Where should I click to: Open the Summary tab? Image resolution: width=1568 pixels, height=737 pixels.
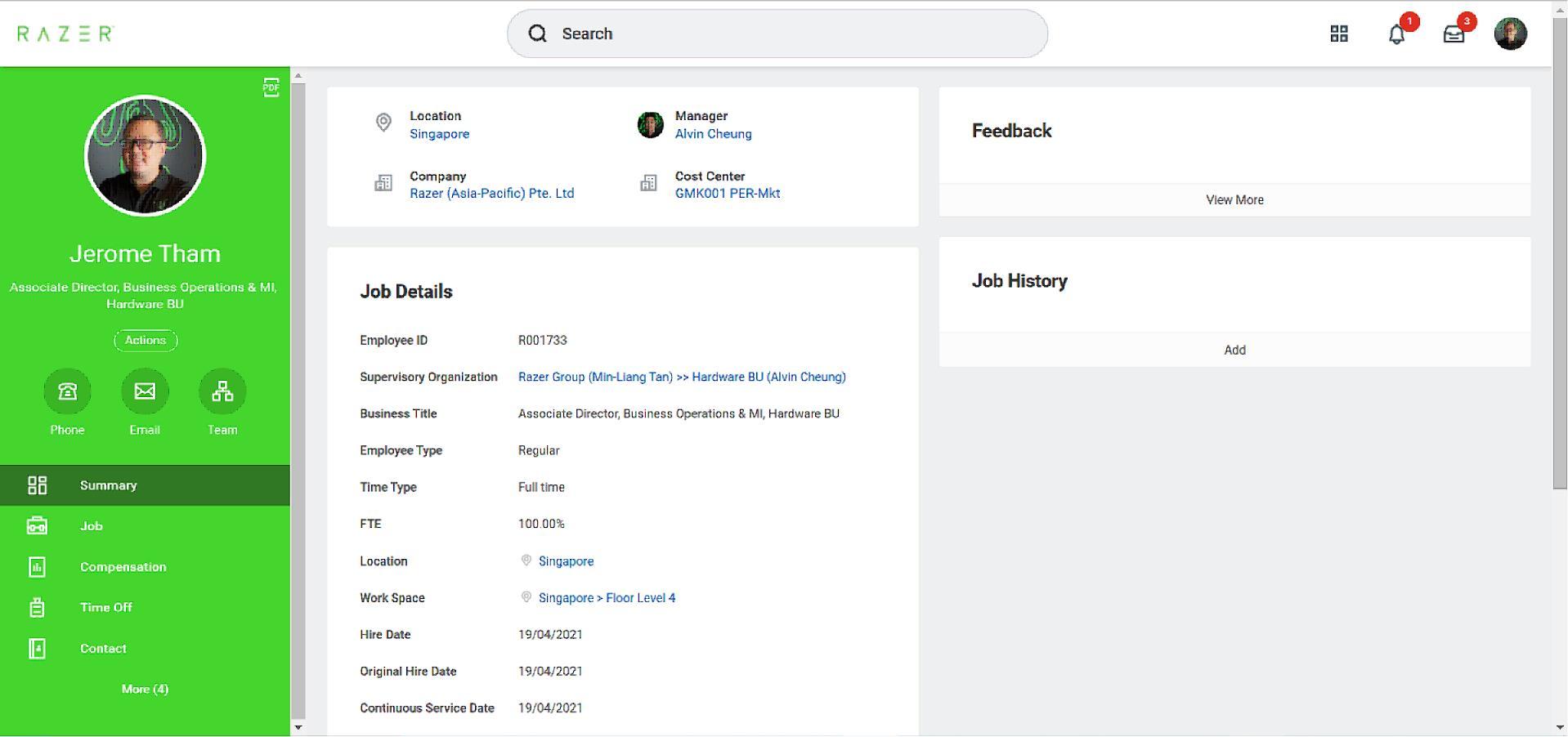coord(145,485)
